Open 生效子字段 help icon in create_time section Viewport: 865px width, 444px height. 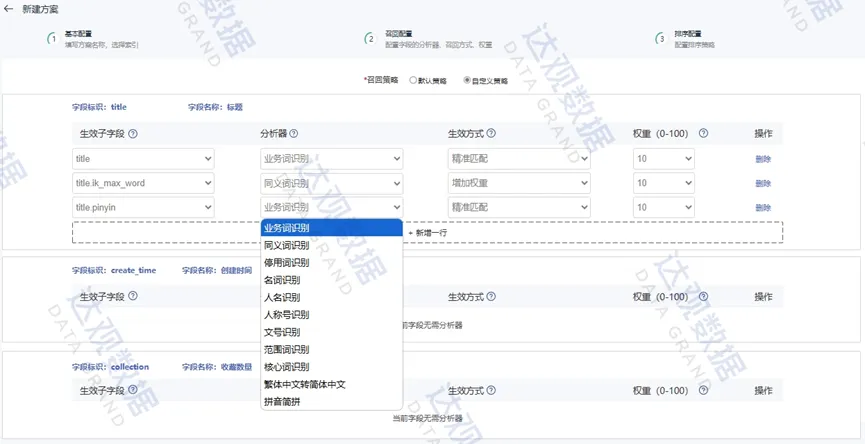click(x=132, y=296)
